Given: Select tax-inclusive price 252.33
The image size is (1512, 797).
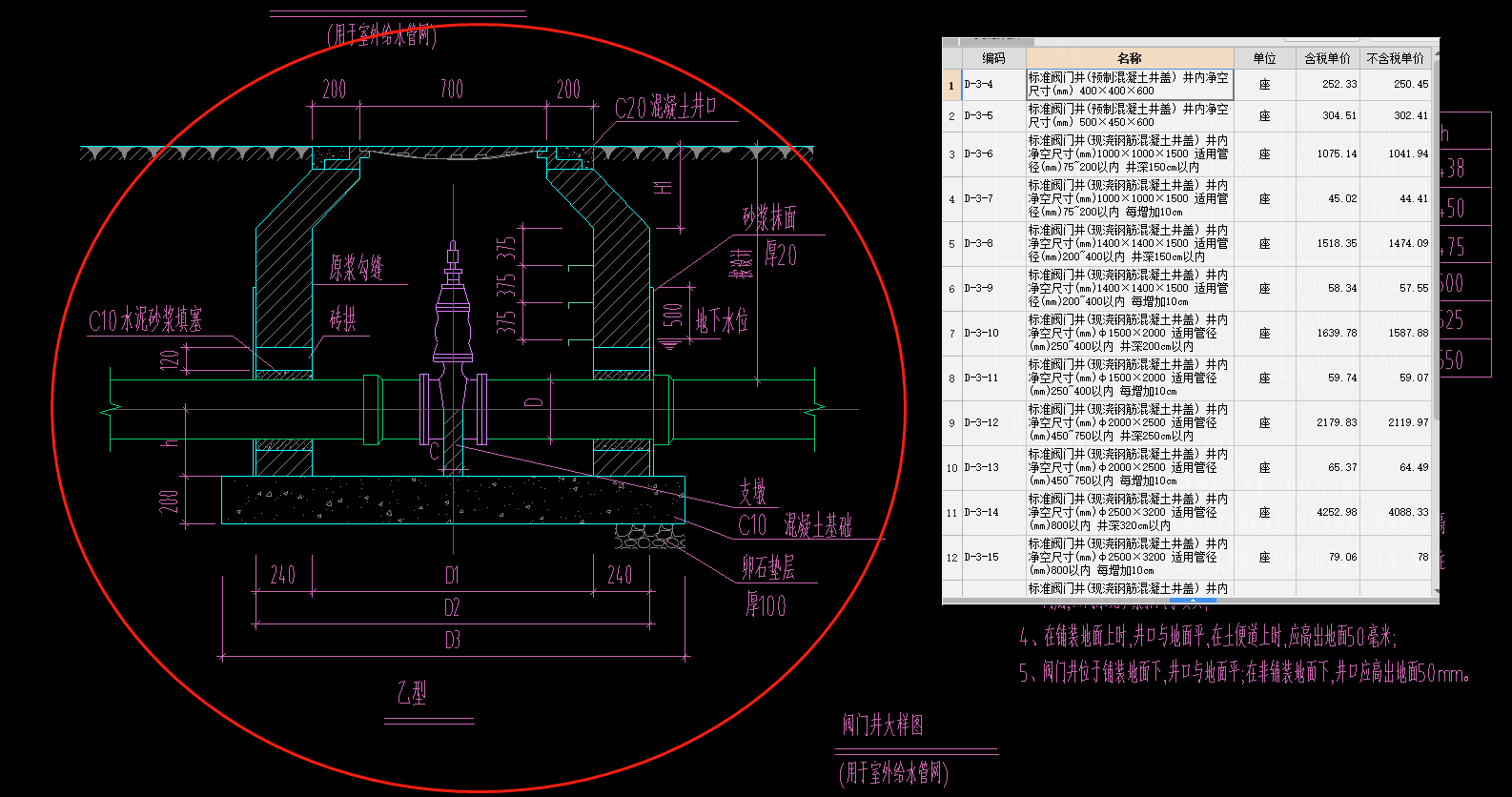Looking at the screenshot, I should coord(1327,85).
